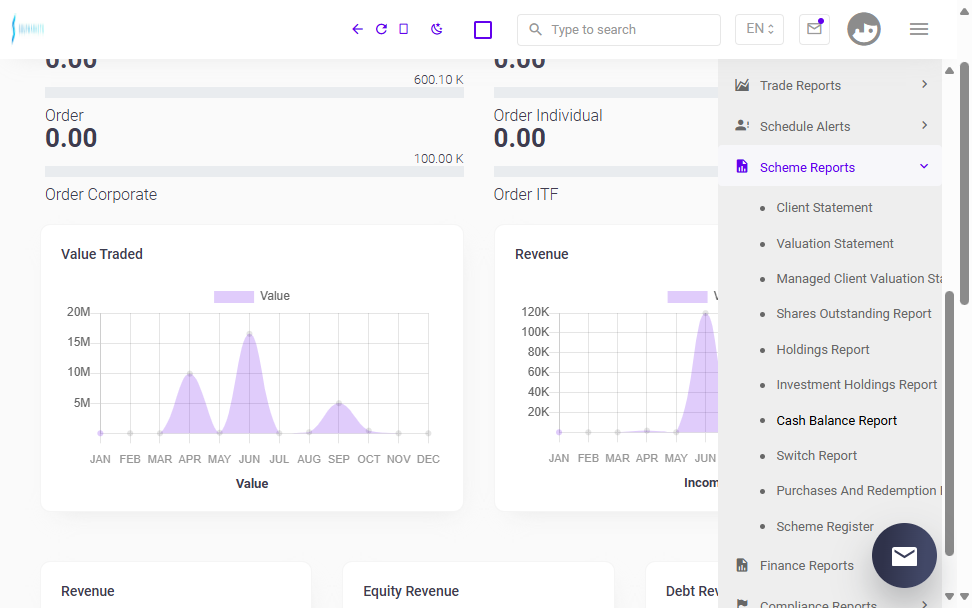Click the APR data point in Value Traded
972x608 pixels.
(190, 374)
